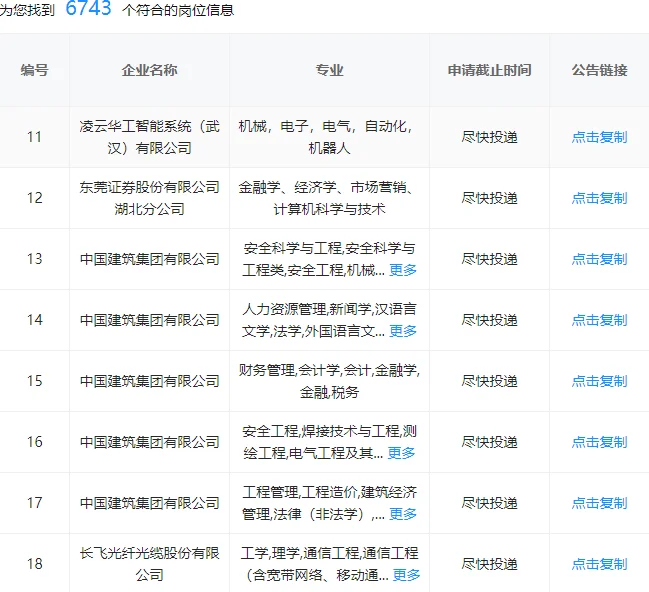Click row number 13

click(x=34, y=259)
